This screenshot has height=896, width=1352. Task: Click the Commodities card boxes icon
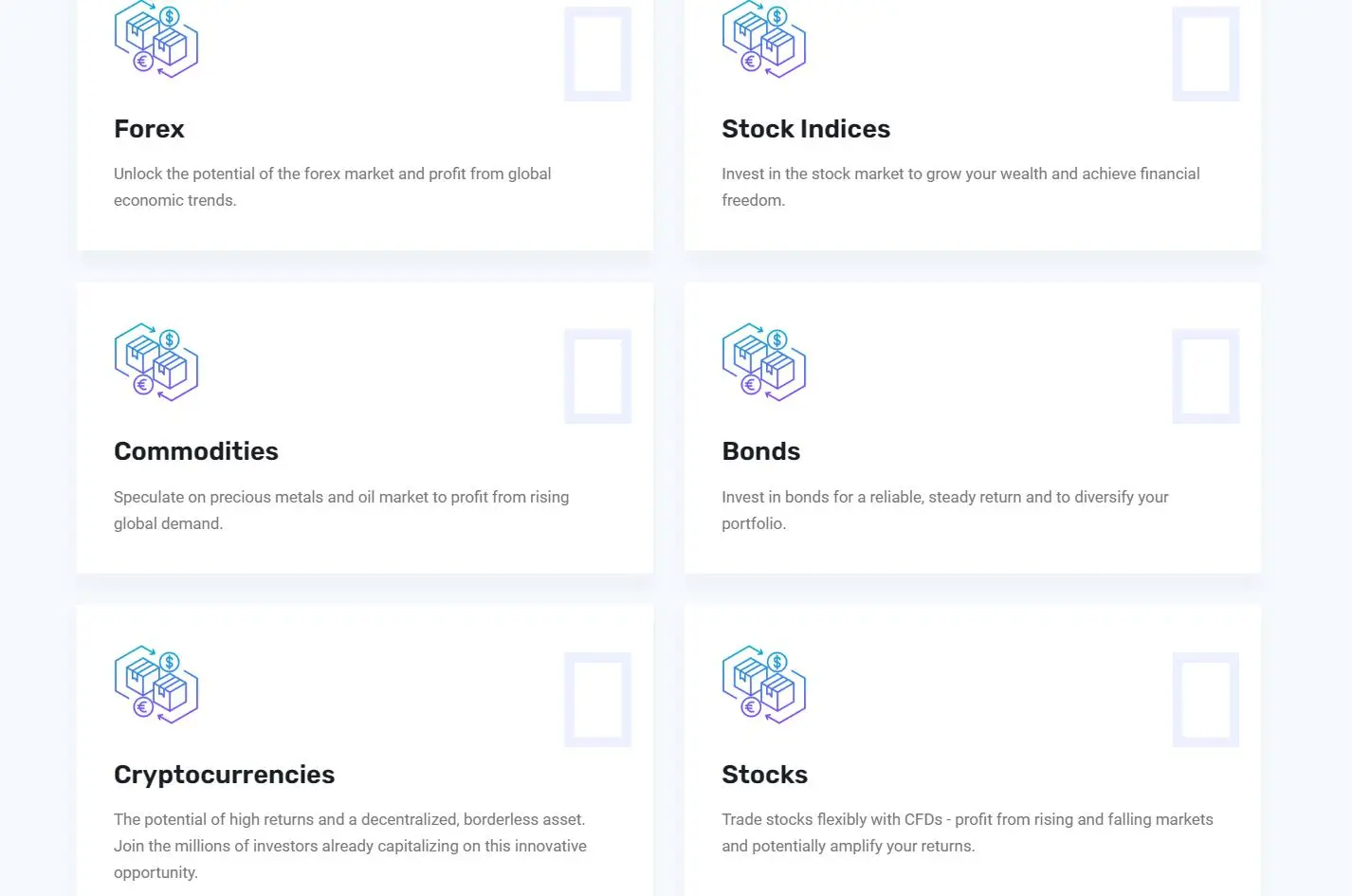[x=156, y=362]
